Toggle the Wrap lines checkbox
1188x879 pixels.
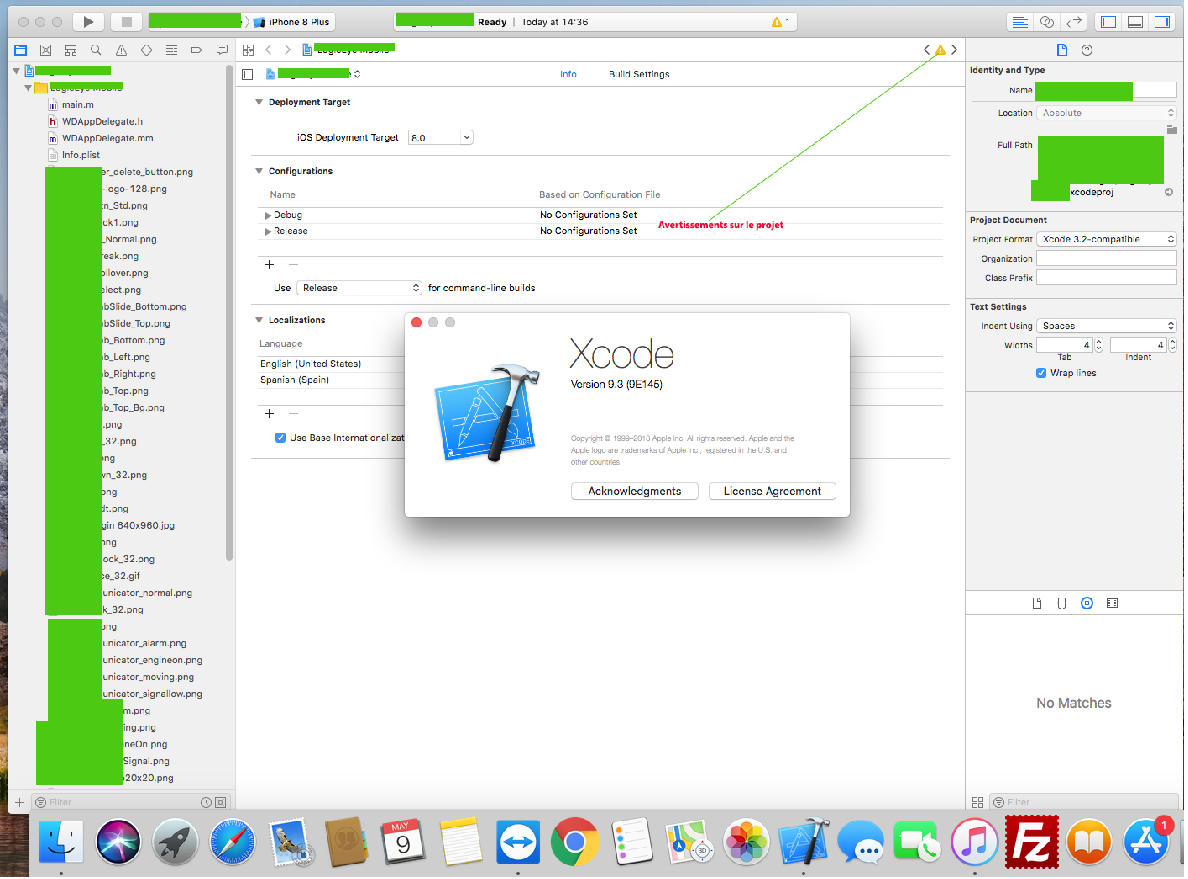1041,374
